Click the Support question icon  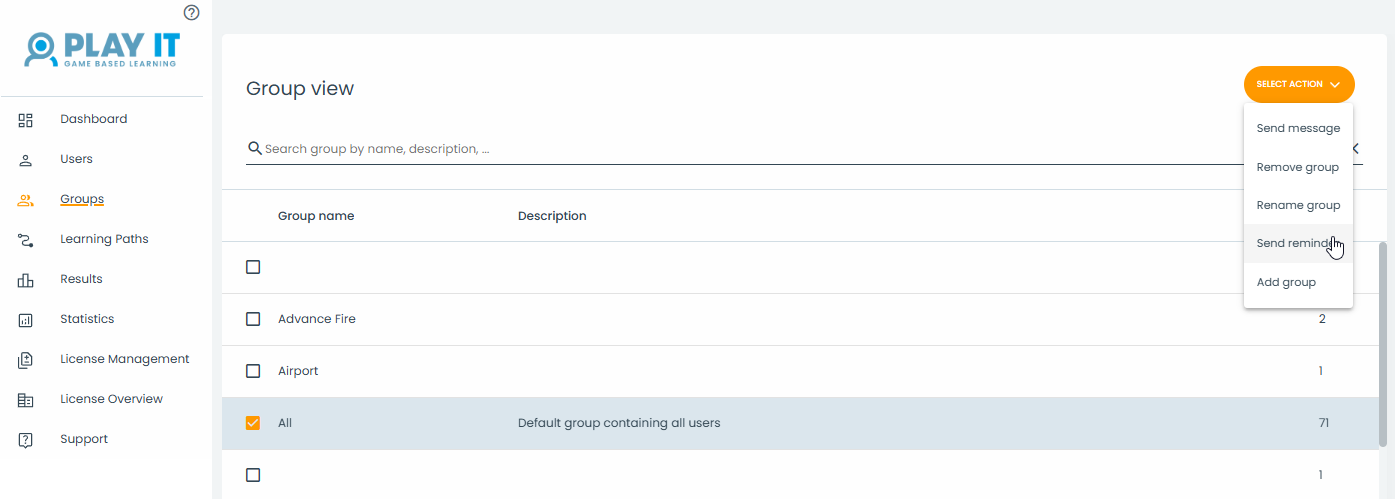(26, 440)
